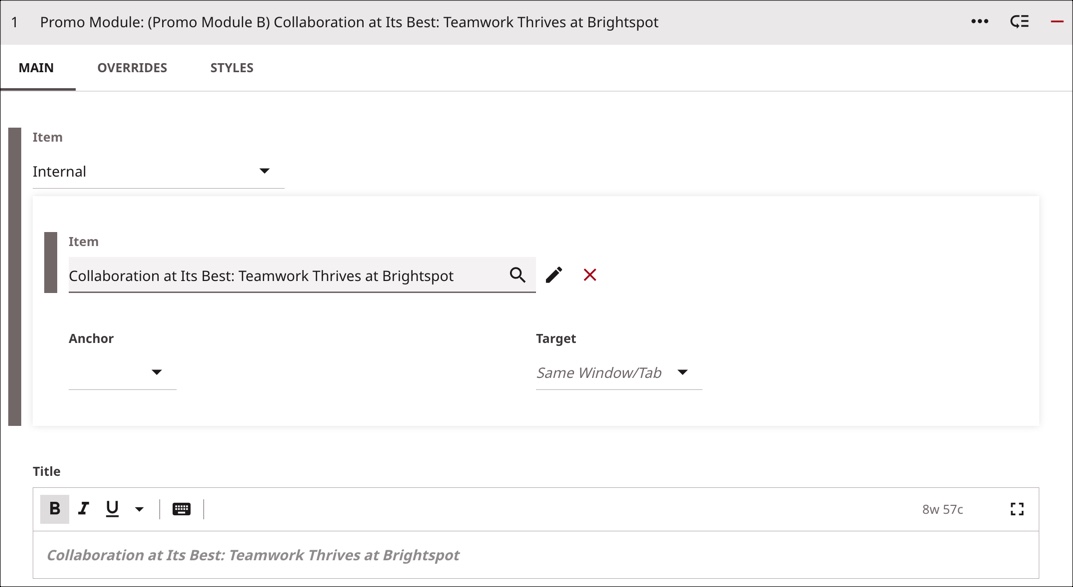Expand Title editor to fullscreen
Viewport: 1073px width, 587px height.
tap(1017, 509)
